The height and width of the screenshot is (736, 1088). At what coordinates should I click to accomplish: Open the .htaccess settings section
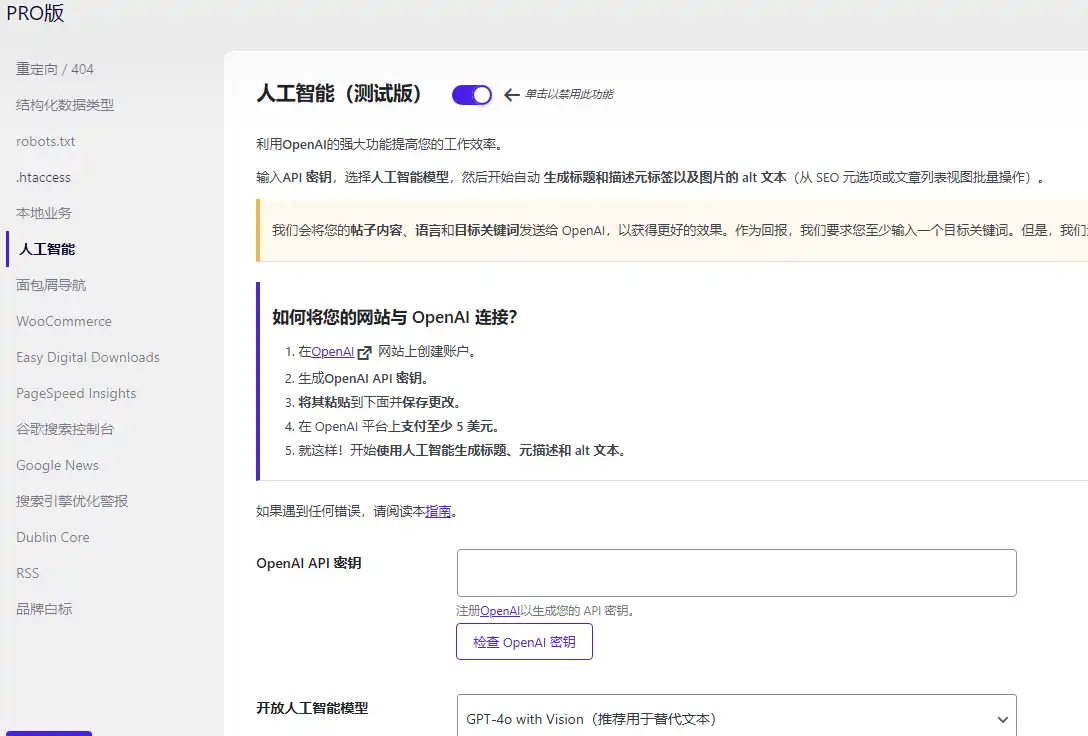pos(42,177)
